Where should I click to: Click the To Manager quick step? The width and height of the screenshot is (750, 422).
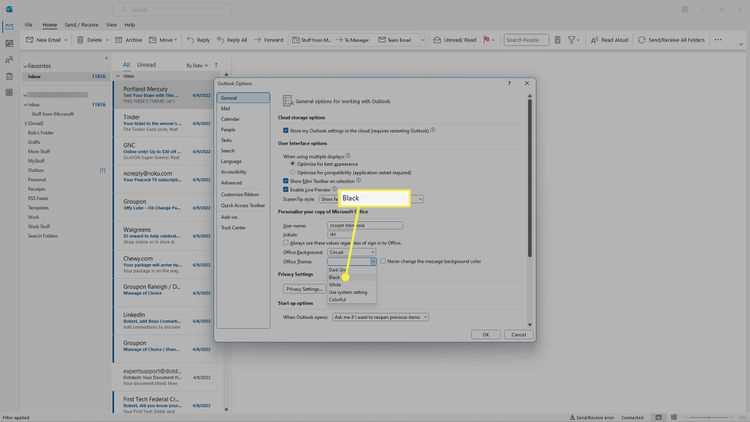coord(353,40)
